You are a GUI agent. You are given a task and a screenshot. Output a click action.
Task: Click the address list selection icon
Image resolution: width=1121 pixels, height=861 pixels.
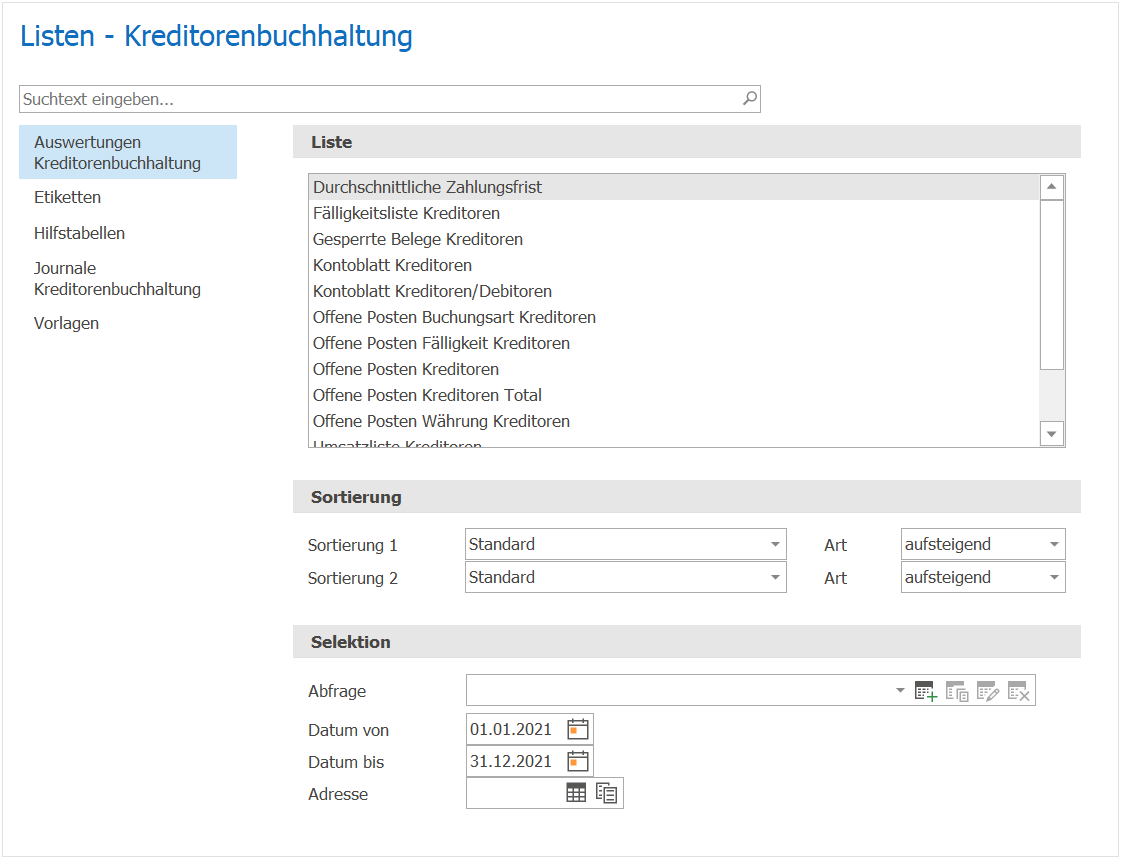click(x=606, y=792)
